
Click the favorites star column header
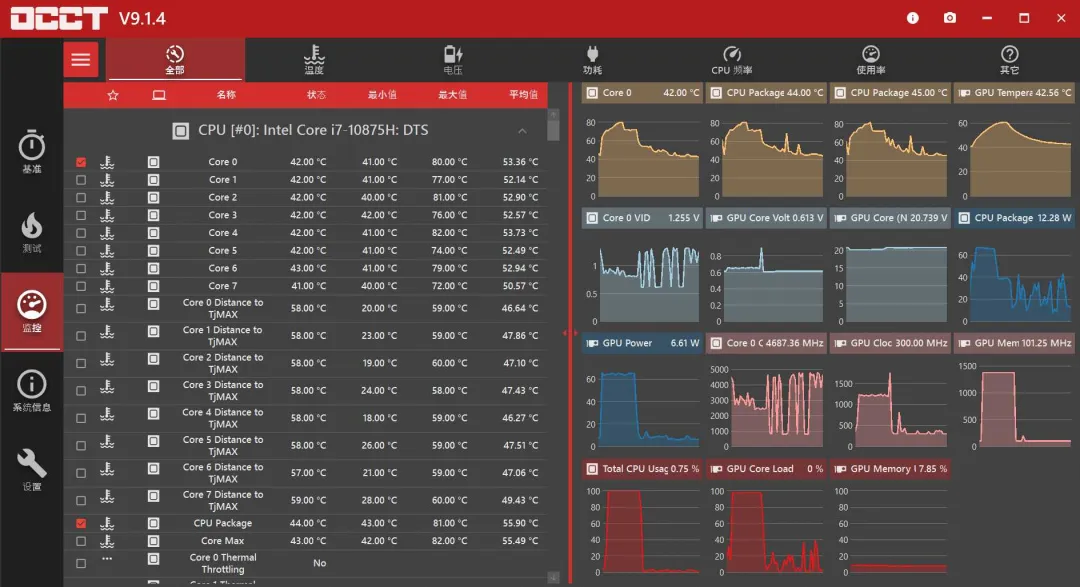(x=113, y=95)
